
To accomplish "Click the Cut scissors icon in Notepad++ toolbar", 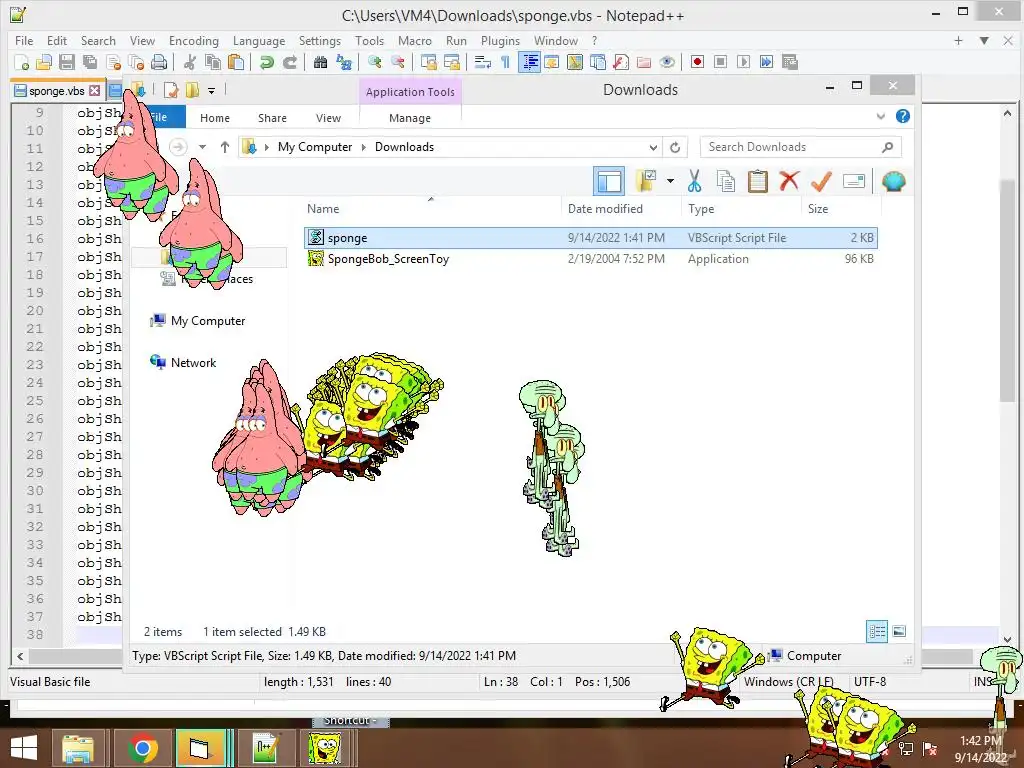I will (x=189, y=62).
